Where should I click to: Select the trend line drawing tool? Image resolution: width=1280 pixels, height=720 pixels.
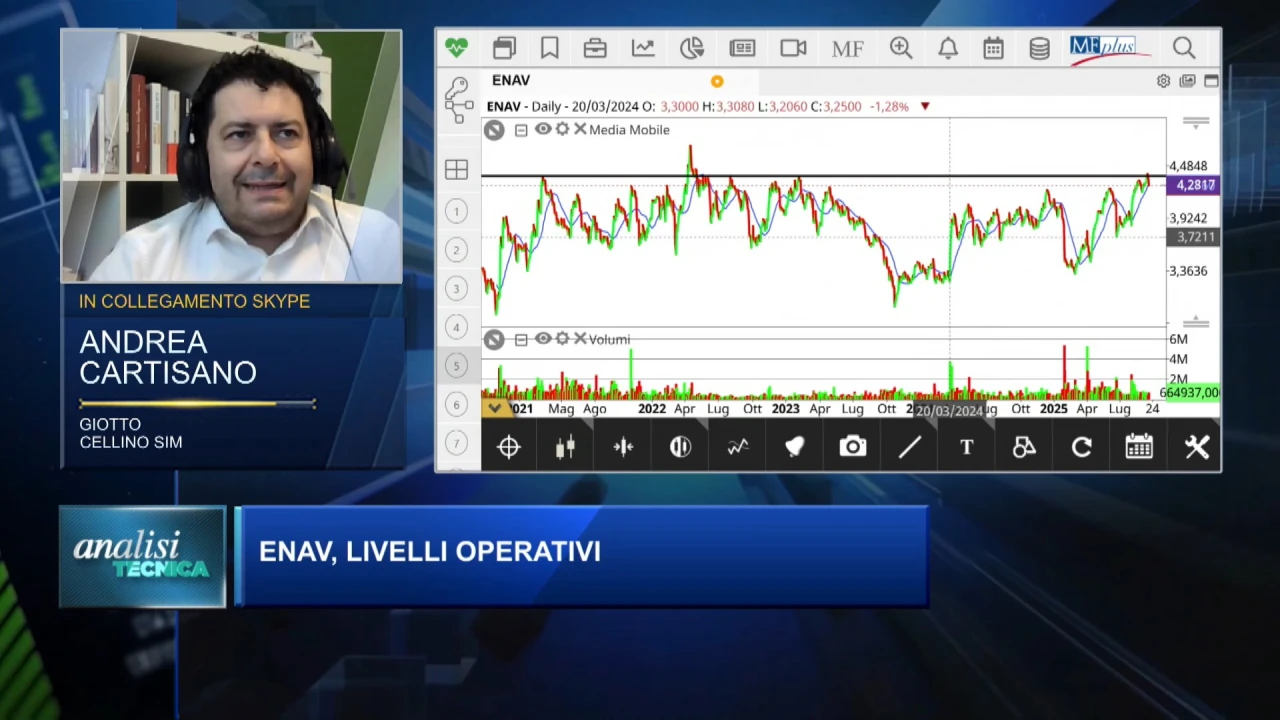(x=910, y=447)
